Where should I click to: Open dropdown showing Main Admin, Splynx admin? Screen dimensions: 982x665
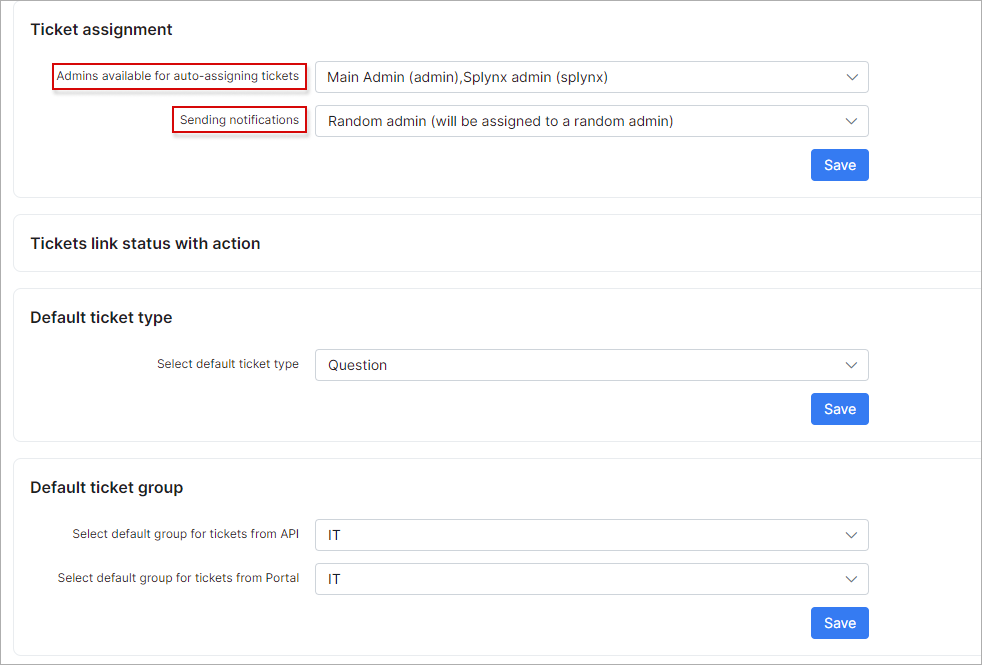click(x=580, y=77)
